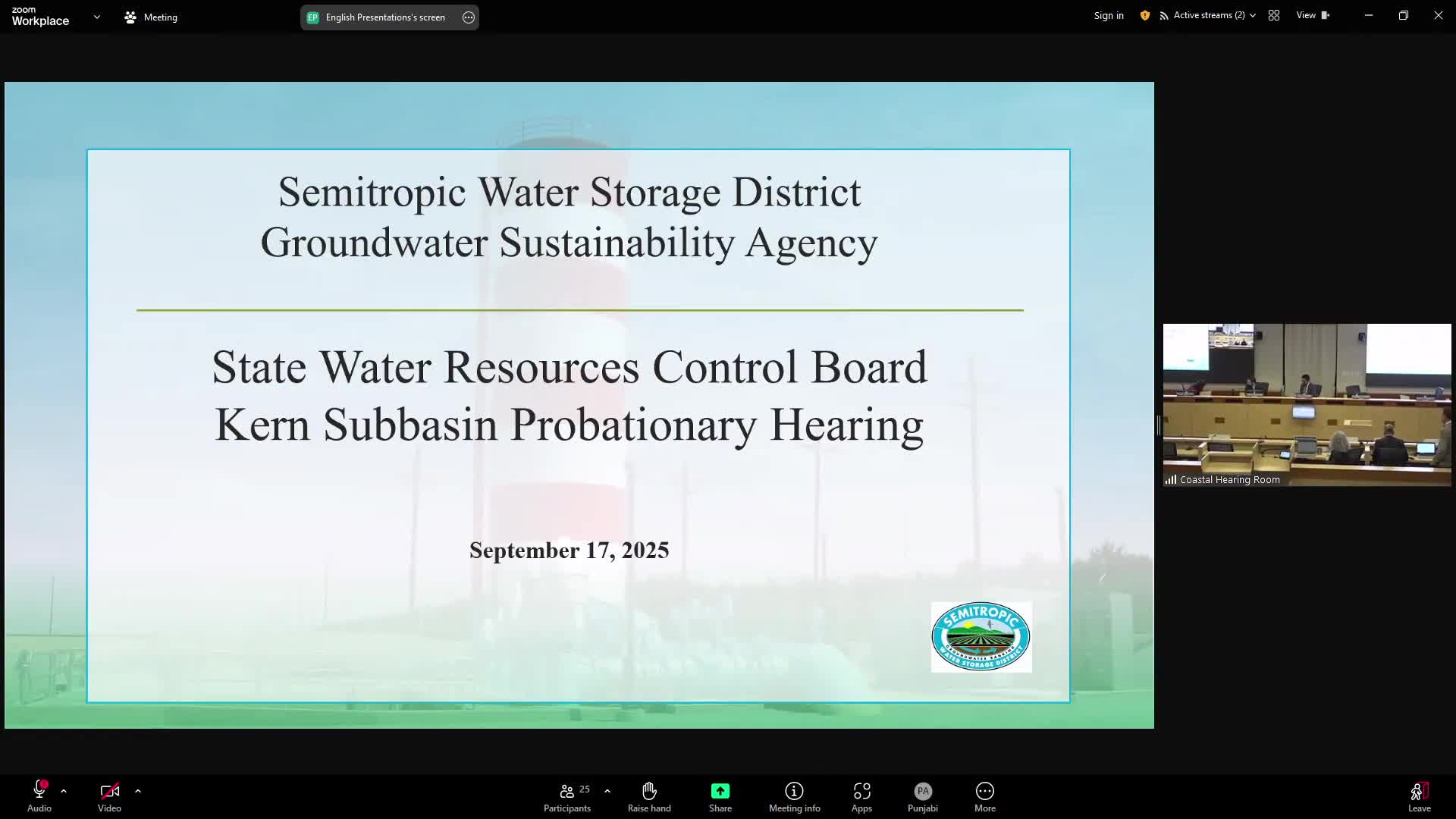Open the encryption shield icon
Screen dimensions: 1456x819
[x=1145, y=15]
